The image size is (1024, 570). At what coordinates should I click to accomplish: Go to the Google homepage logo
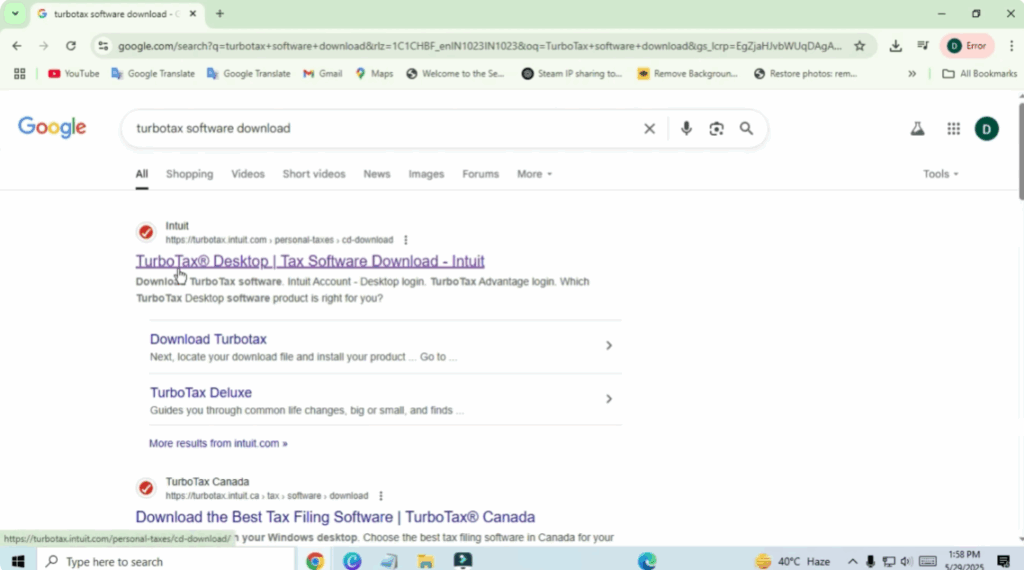click(x=52, y=127)
